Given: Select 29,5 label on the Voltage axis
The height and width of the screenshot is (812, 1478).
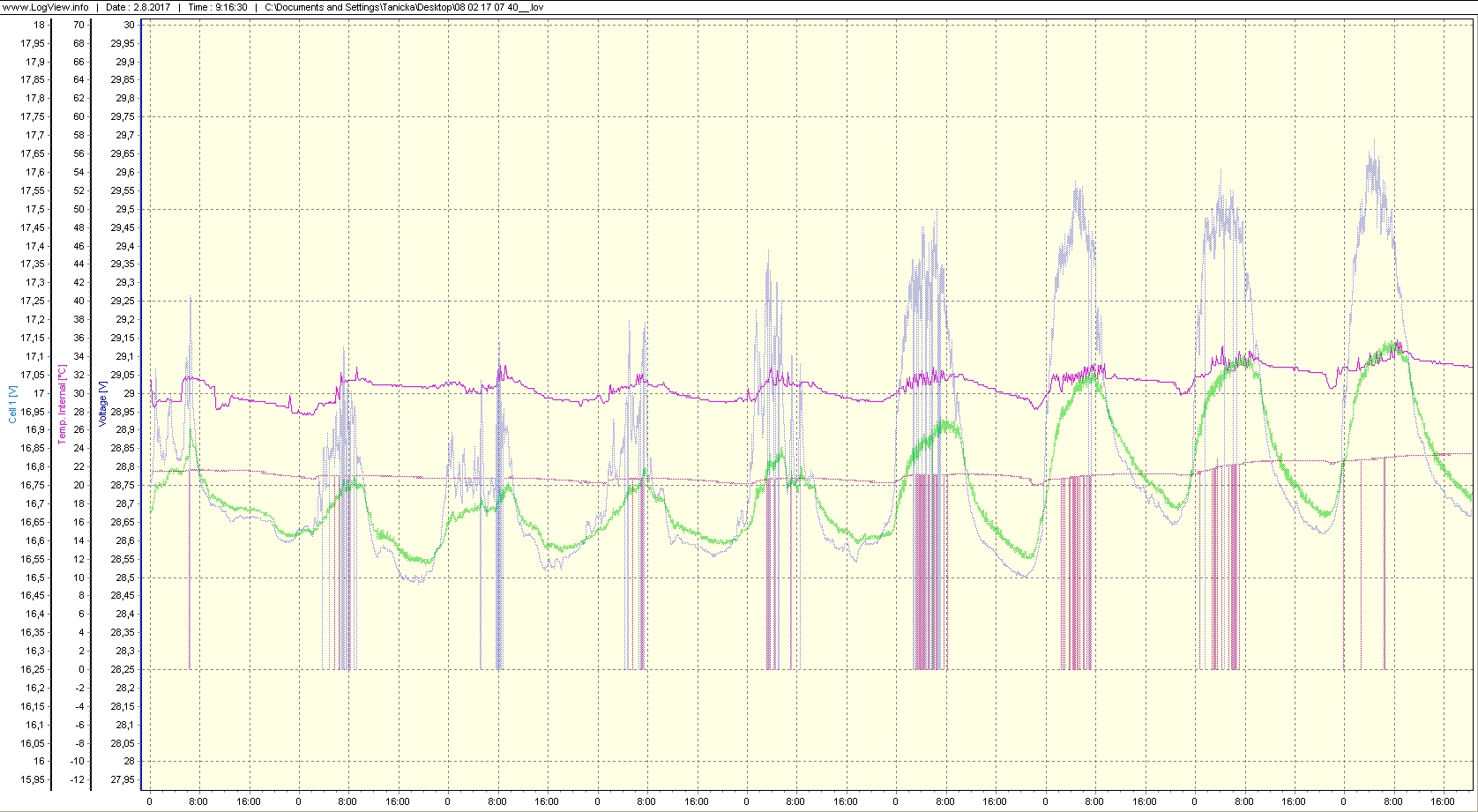Looking at the screenshot, I should [123, 209].
